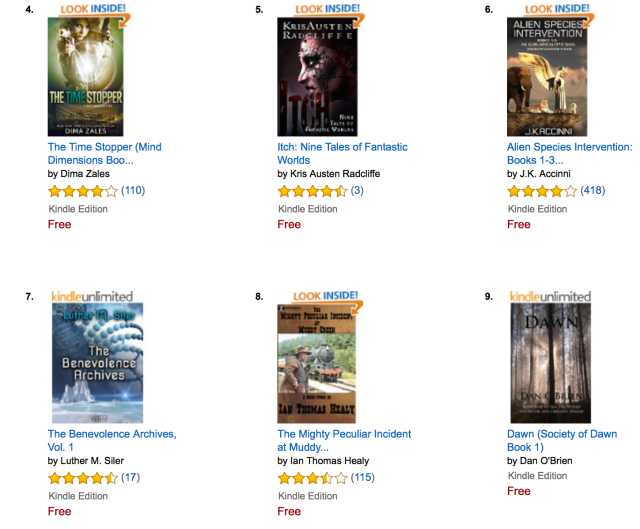This screenshot has width=640, height=529.
Task: Open 'The Mighty Peculiar Incident at Muddy' link
Action: point(344,440)
